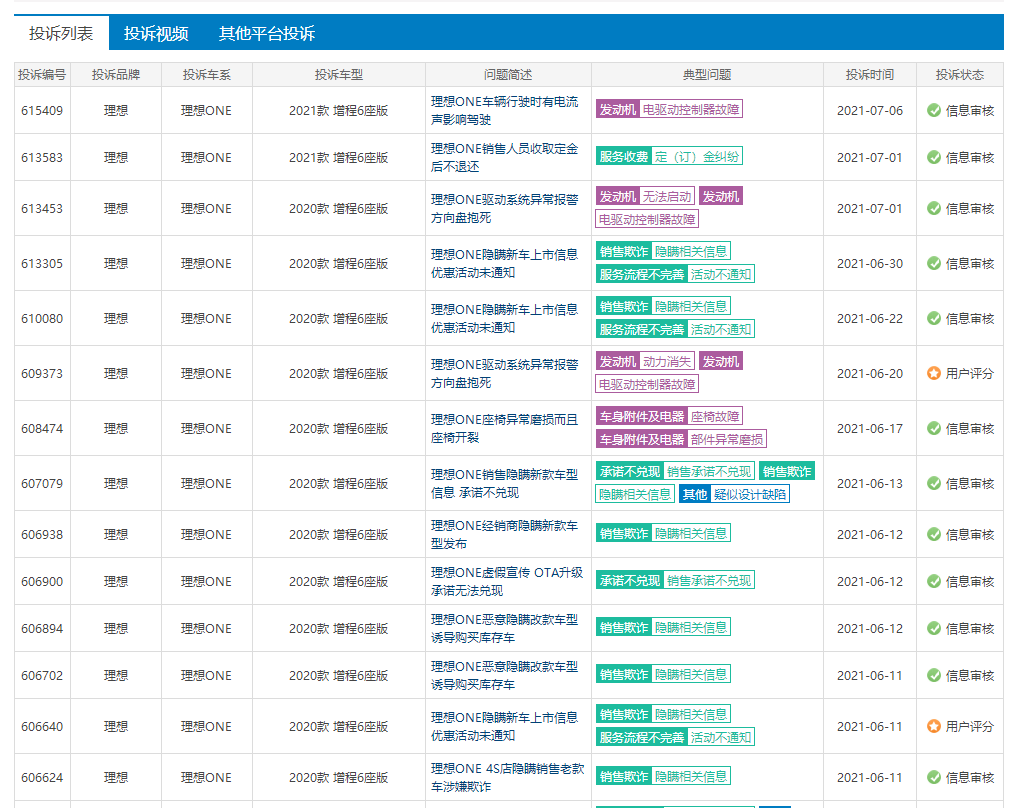This screenshot has width=1010, height=808.
Task: Click the date 2021-06-17
Action: 870,428
